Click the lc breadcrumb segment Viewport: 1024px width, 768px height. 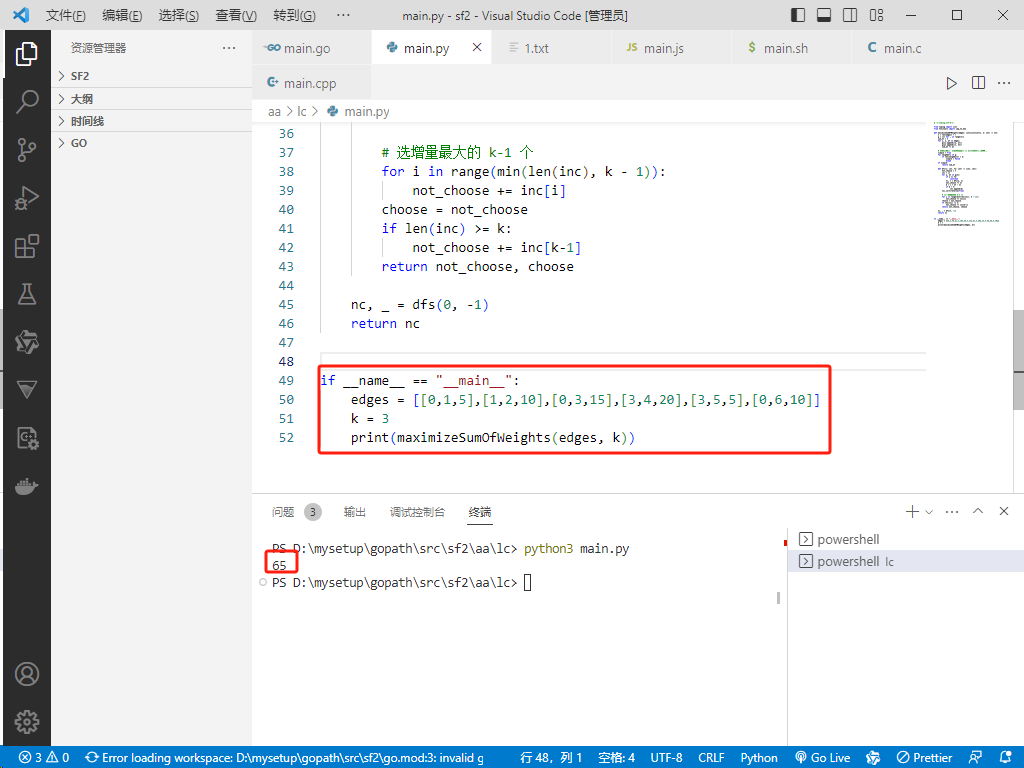(x=302, y=112)
